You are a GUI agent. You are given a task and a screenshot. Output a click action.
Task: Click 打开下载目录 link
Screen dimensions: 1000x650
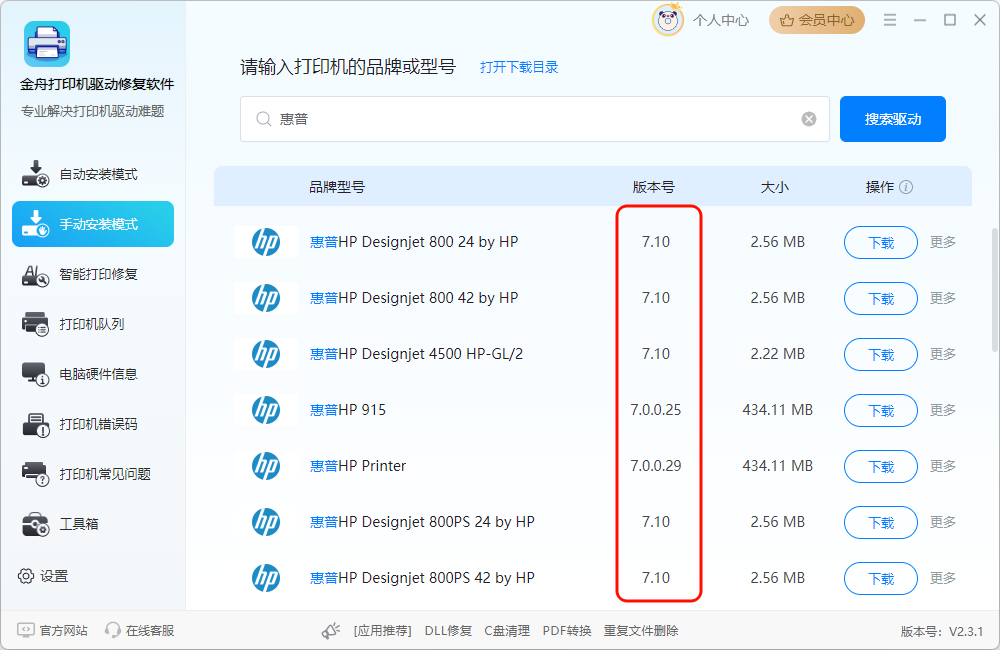(x=519, y=67)
